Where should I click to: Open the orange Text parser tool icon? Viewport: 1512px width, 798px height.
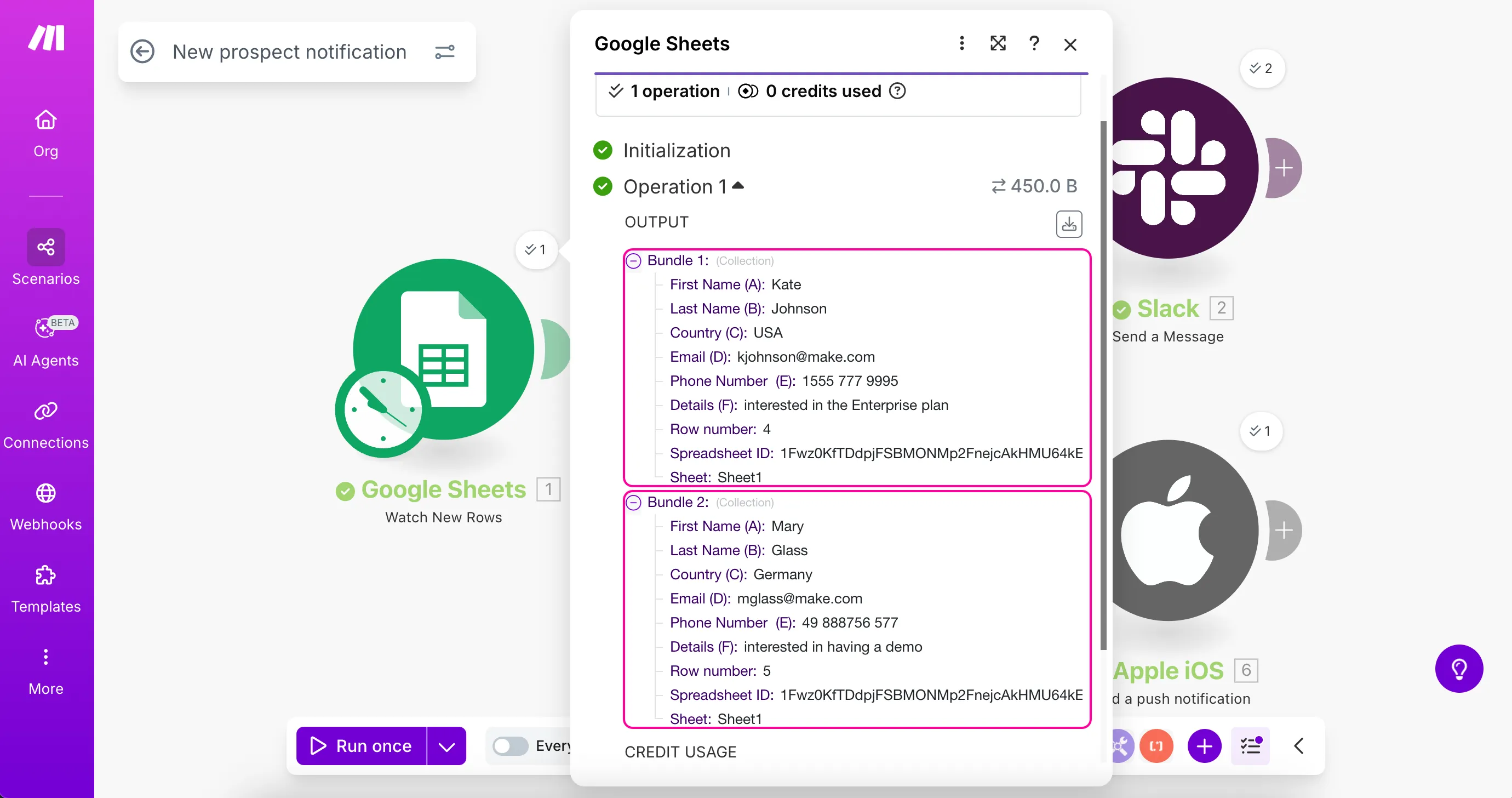1156,746
